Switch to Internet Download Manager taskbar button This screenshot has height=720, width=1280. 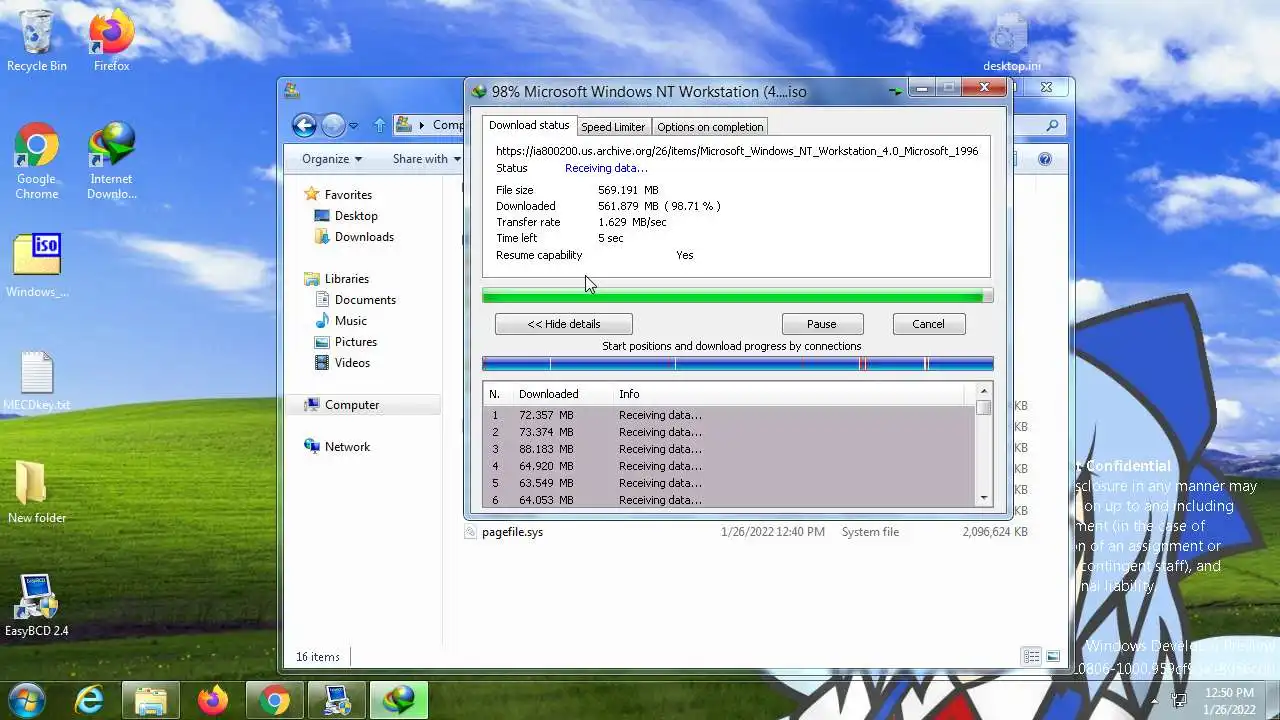(399, 700)
